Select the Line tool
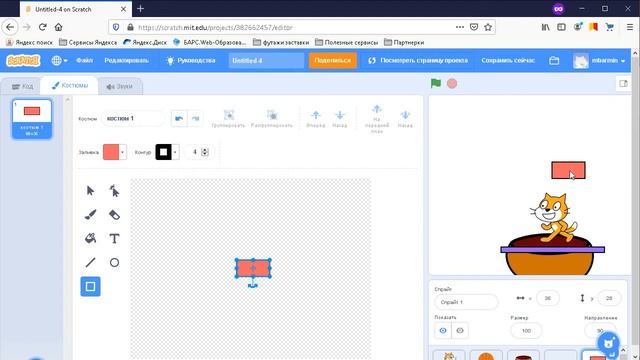 [x=90, y=262]
